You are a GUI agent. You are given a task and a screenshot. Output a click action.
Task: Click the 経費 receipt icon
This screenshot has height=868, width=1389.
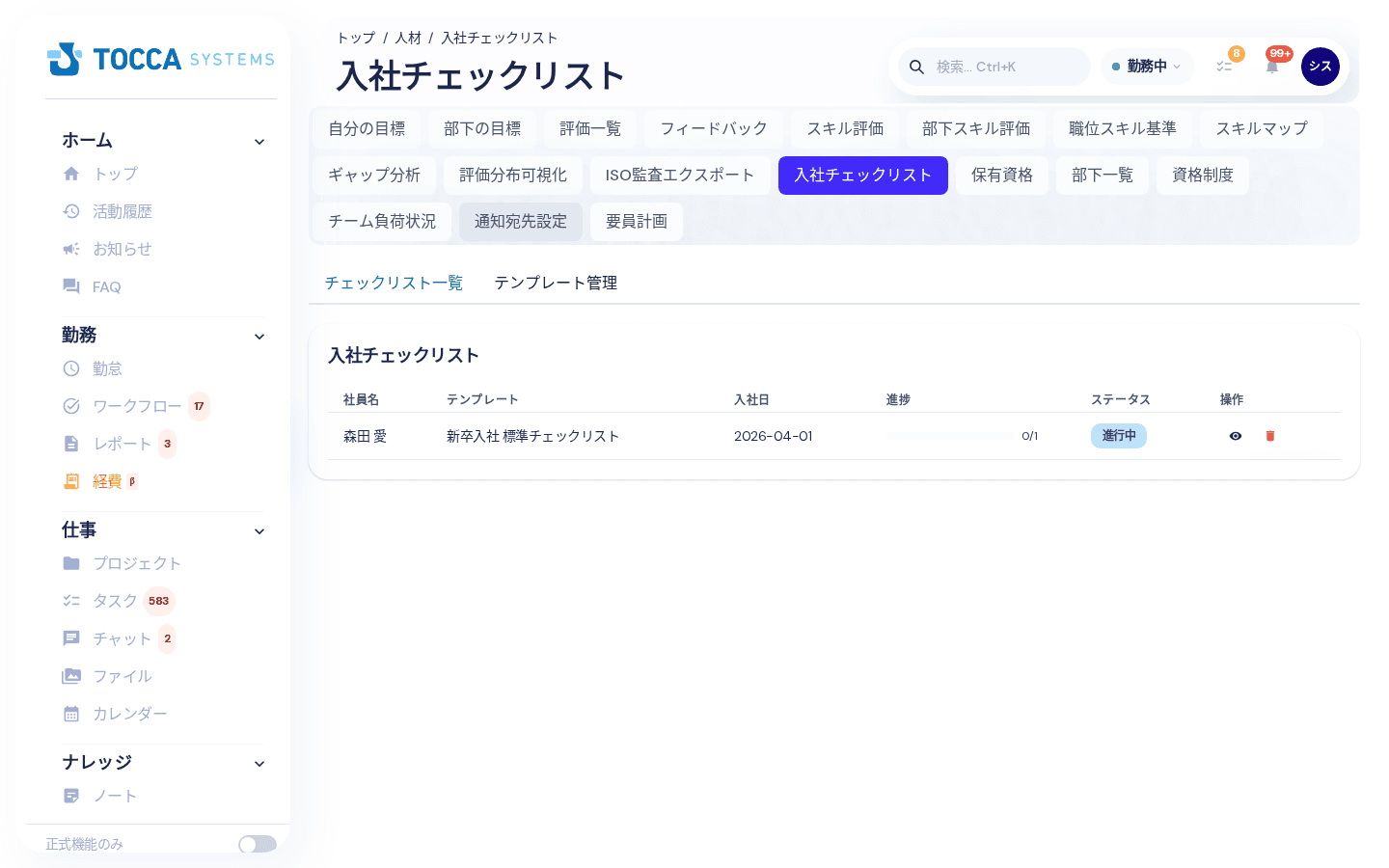coord(71,481)
